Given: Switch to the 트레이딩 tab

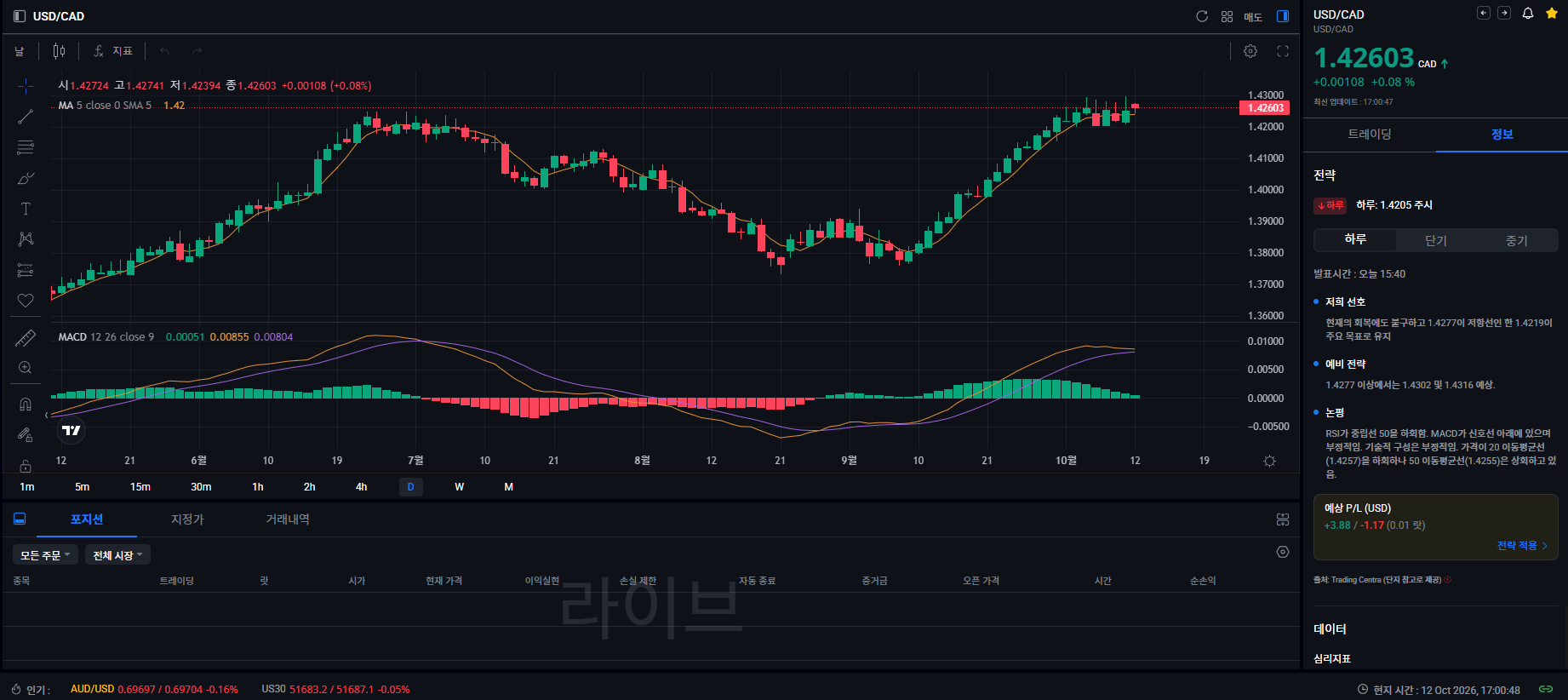Looking at the screenshot, I should tap(1370, 135).
